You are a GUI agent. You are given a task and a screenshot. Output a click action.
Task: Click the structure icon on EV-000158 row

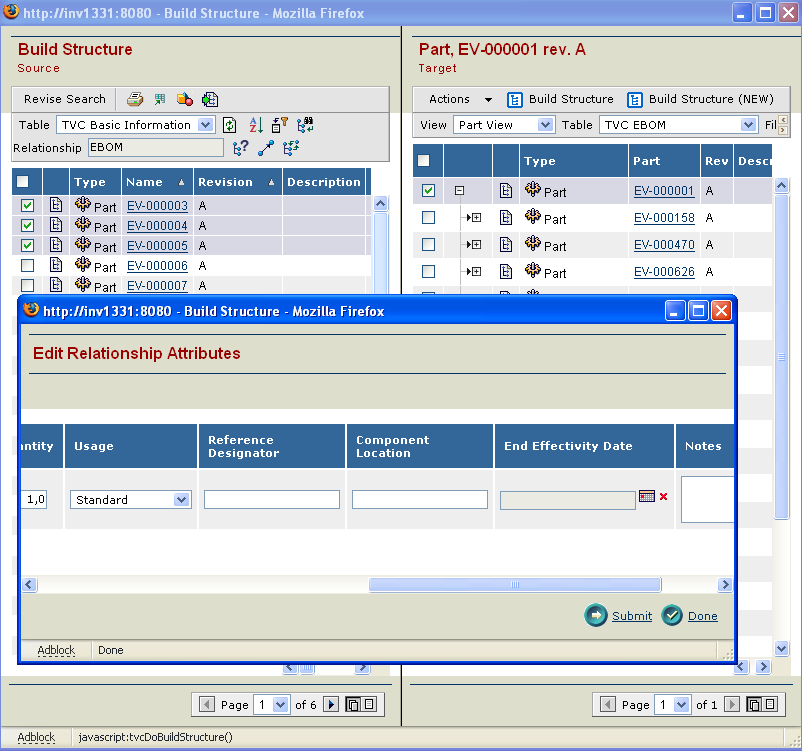(x=506, y=218)
